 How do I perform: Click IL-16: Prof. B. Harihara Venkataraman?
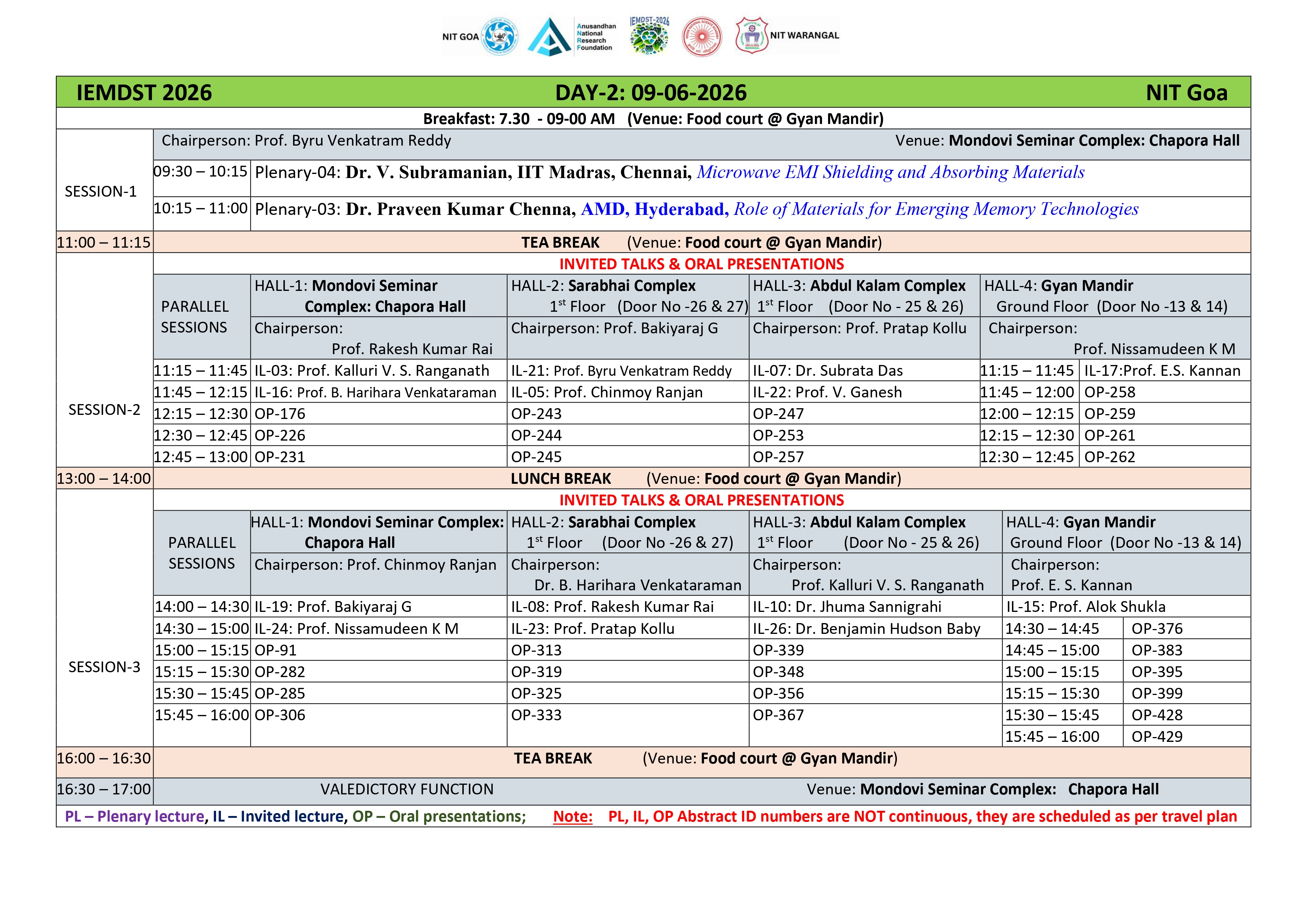click(x=375, y=392)
